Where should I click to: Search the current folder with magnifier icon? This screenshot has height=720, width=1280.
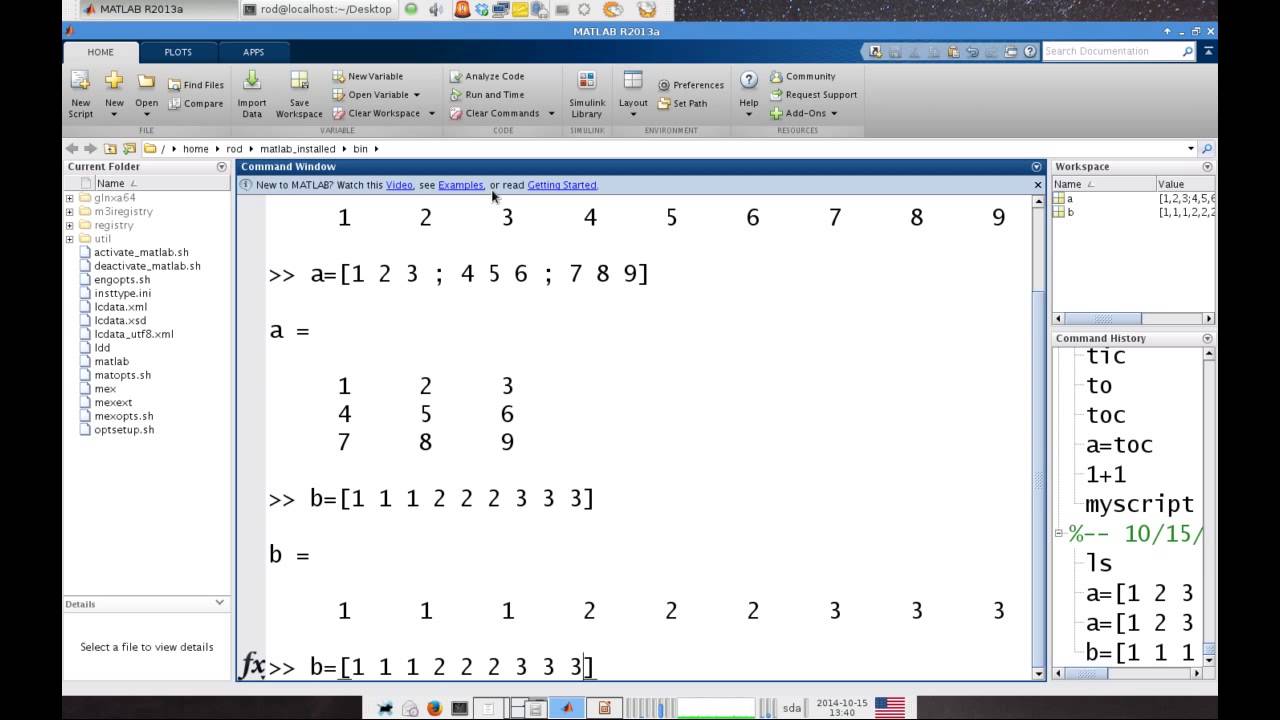(1207, 149)
